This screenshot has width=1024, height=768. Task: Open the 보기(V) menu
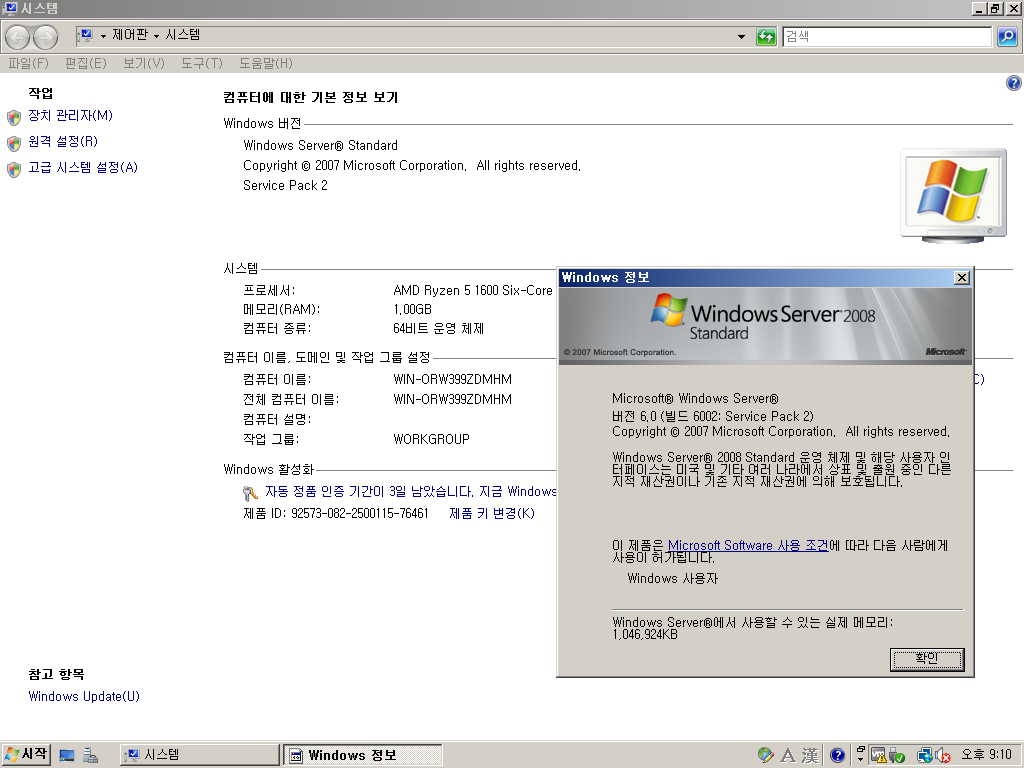pyautogui.click(x=144, y=63)
